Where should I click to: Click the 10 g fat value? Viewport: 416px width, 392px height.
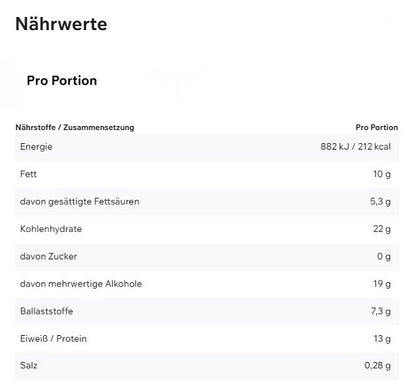pos(382,174)
